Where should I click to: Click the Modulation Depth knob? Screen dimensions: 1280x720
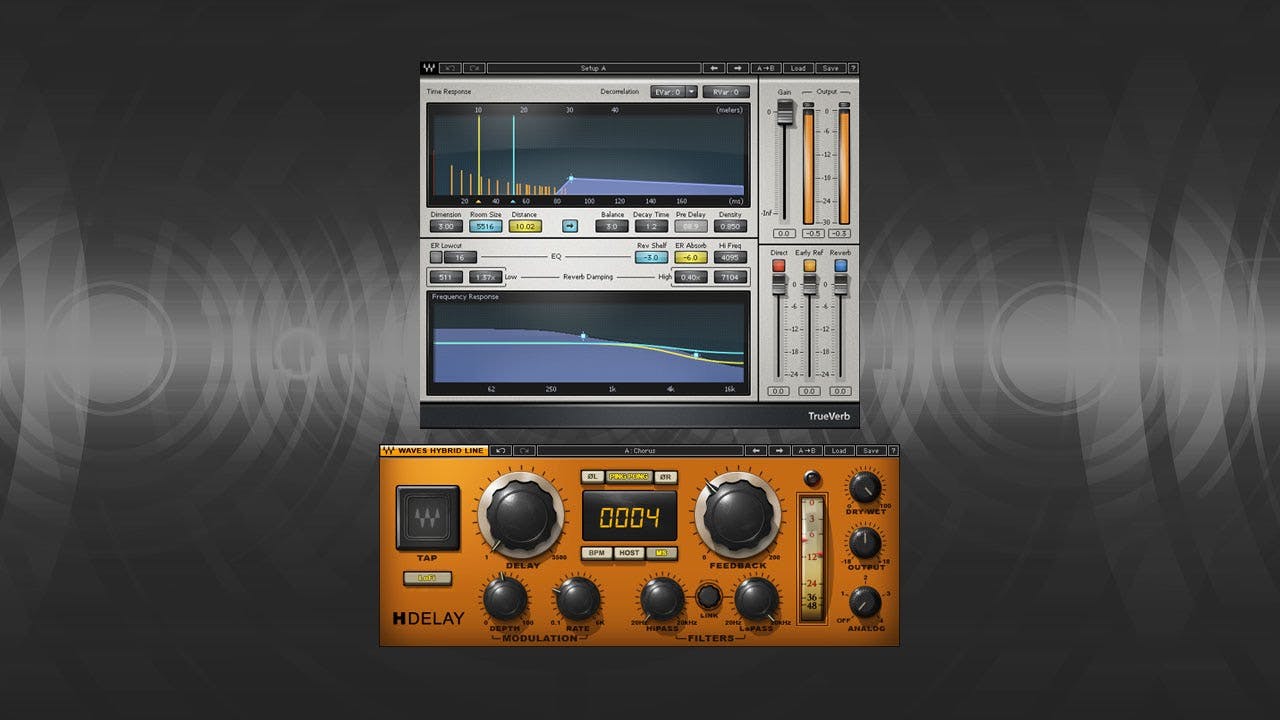[x=504, y=599]
